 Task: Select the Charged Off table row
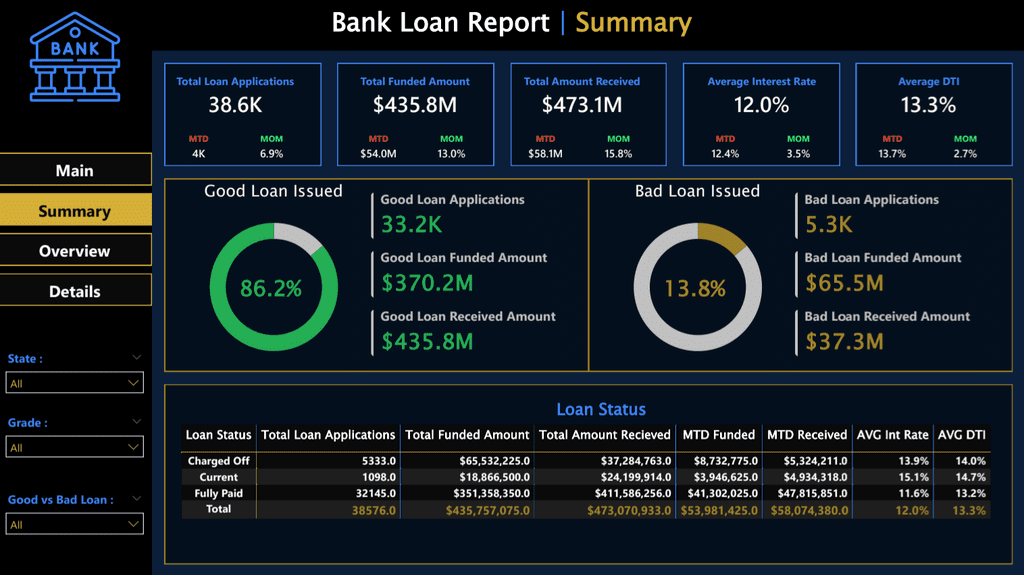point(586,461)
